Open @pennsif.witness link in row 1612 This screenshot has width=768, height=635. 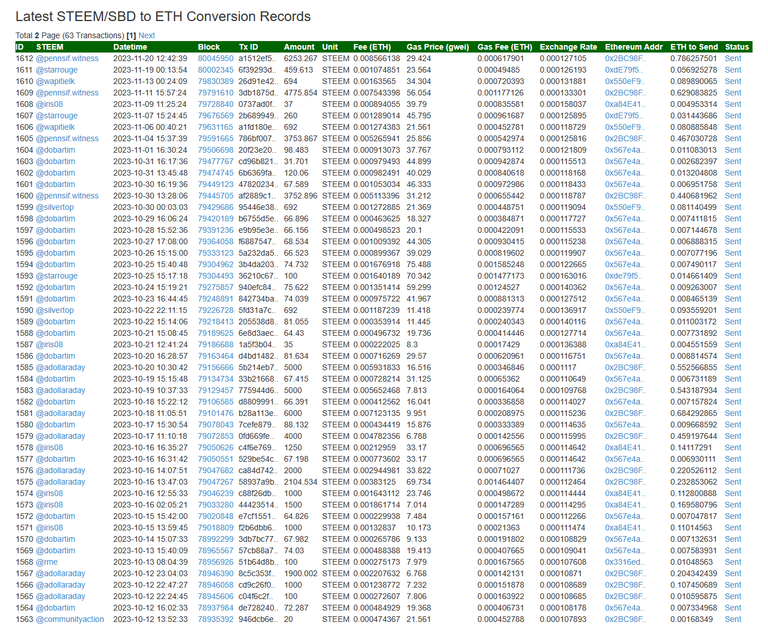pos(67,58)
